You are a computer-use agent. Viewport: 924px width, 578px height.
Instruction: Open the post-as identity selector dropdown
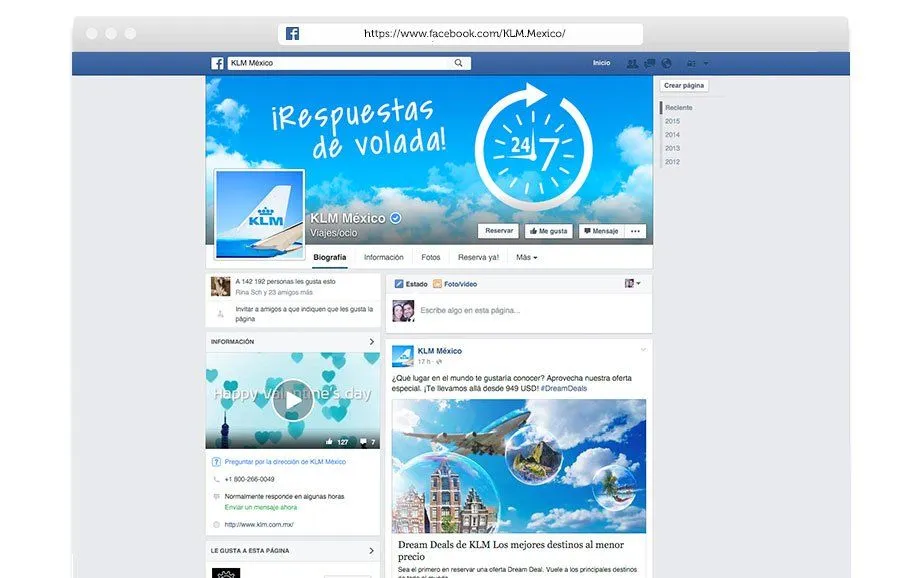(x=633, y=283)
